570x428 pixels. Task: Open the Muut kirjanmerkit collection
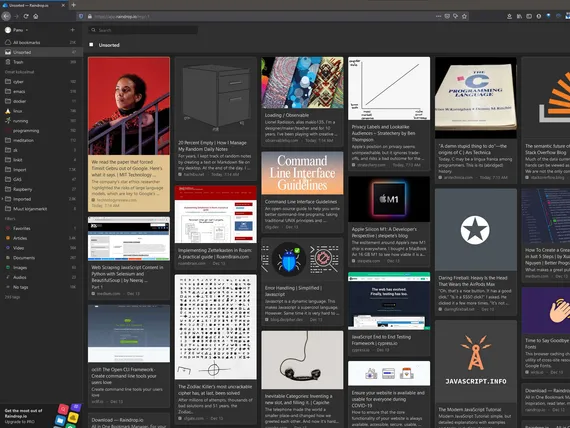[x=41, y=209]
